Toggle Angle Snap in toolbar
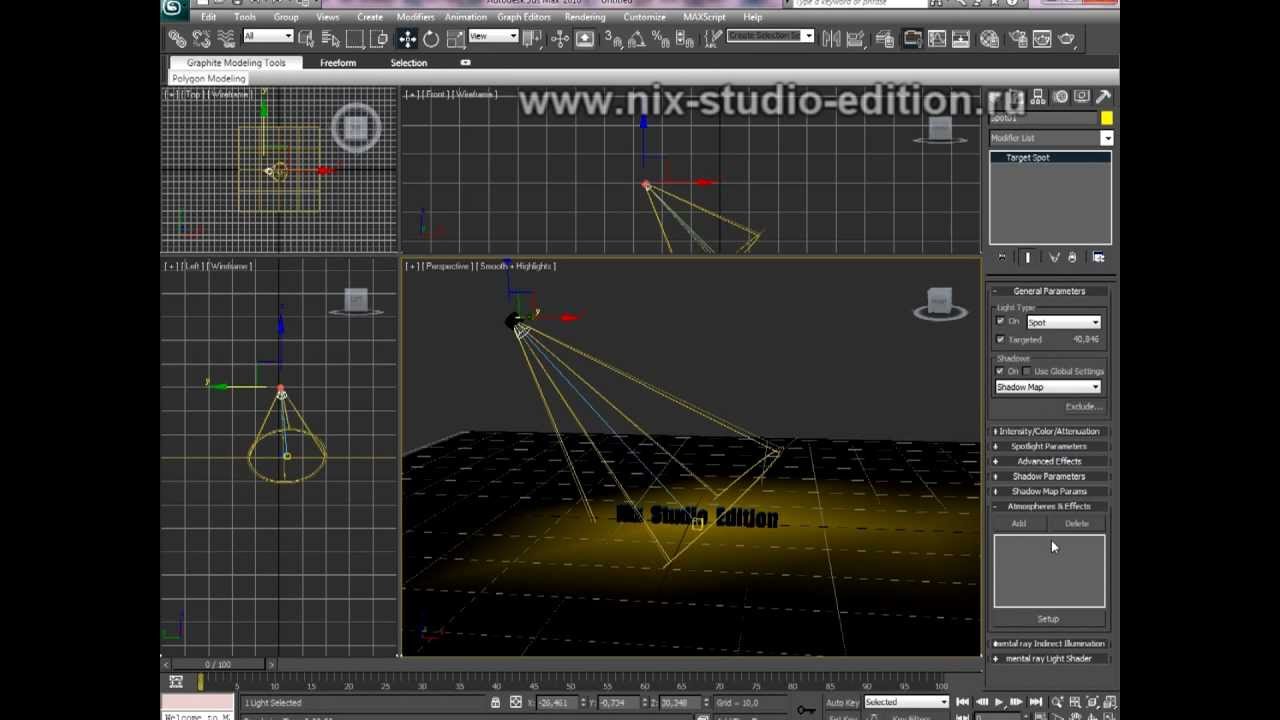The width and height of the screenshot is (1280, 720). point(637,39)
